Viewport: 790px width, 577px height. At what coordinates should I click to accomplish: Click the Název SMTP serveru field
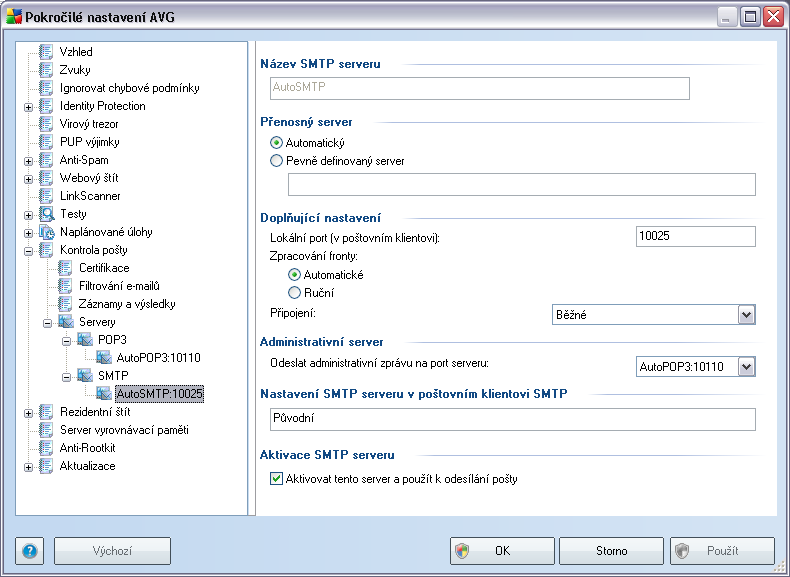click(480, 88)
